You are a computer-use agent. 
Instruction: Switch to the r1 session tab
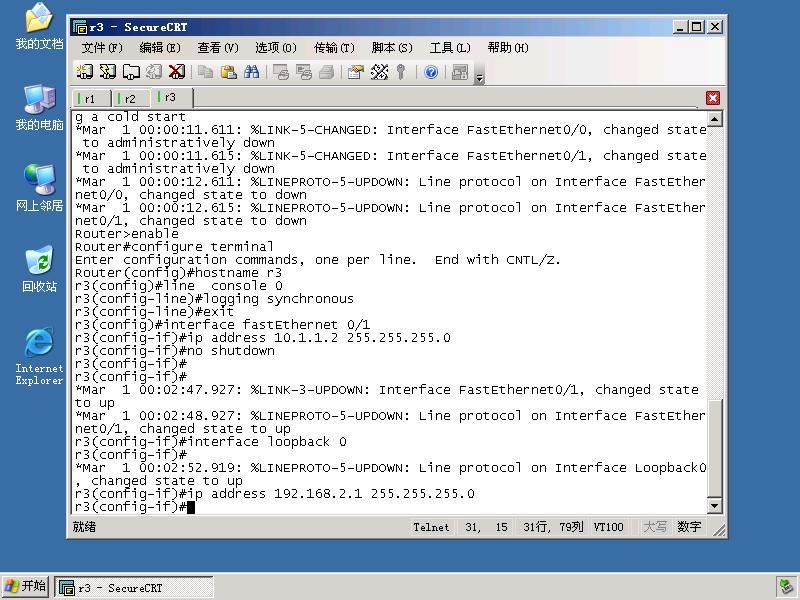91,98
